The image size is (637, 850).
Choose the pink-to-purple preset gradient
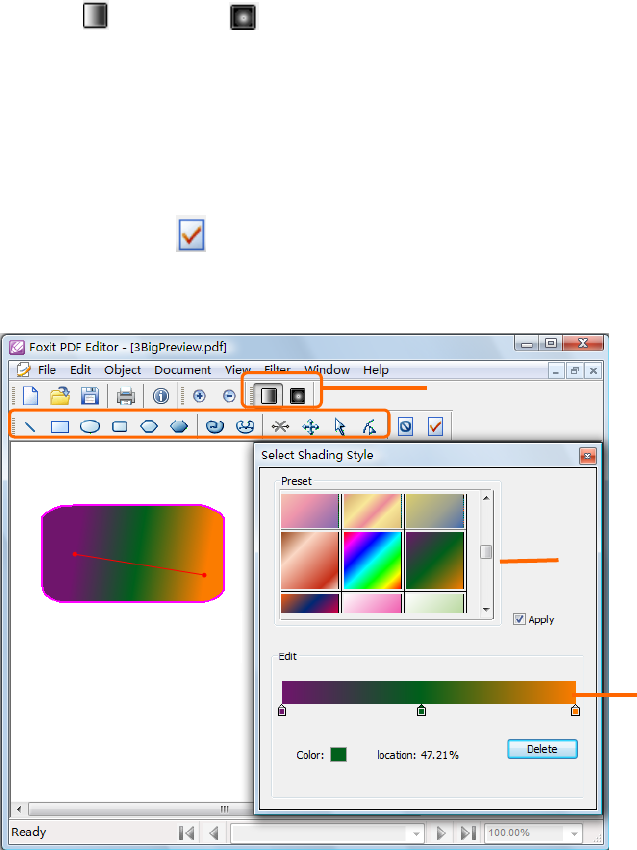point(310,511)
